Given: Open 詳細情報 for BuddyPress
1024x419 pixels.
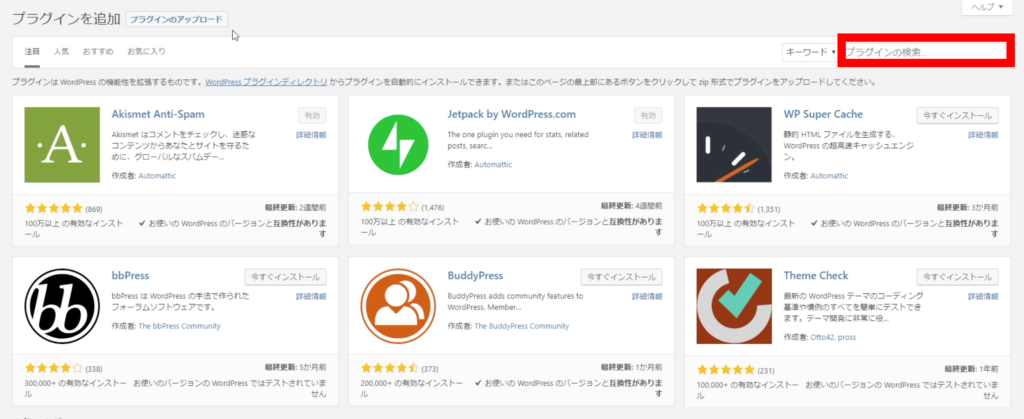Looking at the screenshot, I should click(647, 296).
